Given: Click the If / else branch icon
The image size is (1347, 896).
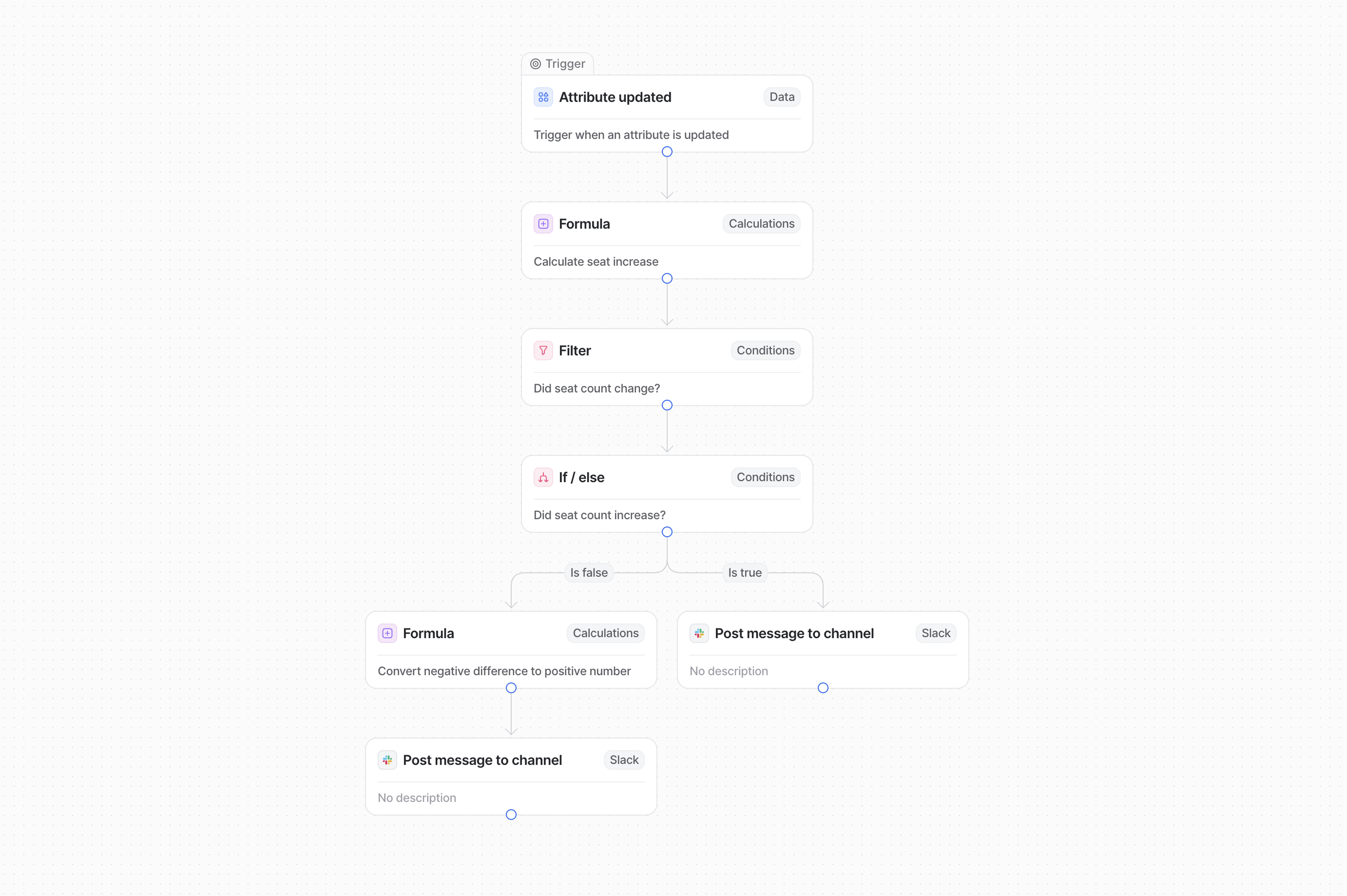Looking at the screenshot, I should [543, 477].
